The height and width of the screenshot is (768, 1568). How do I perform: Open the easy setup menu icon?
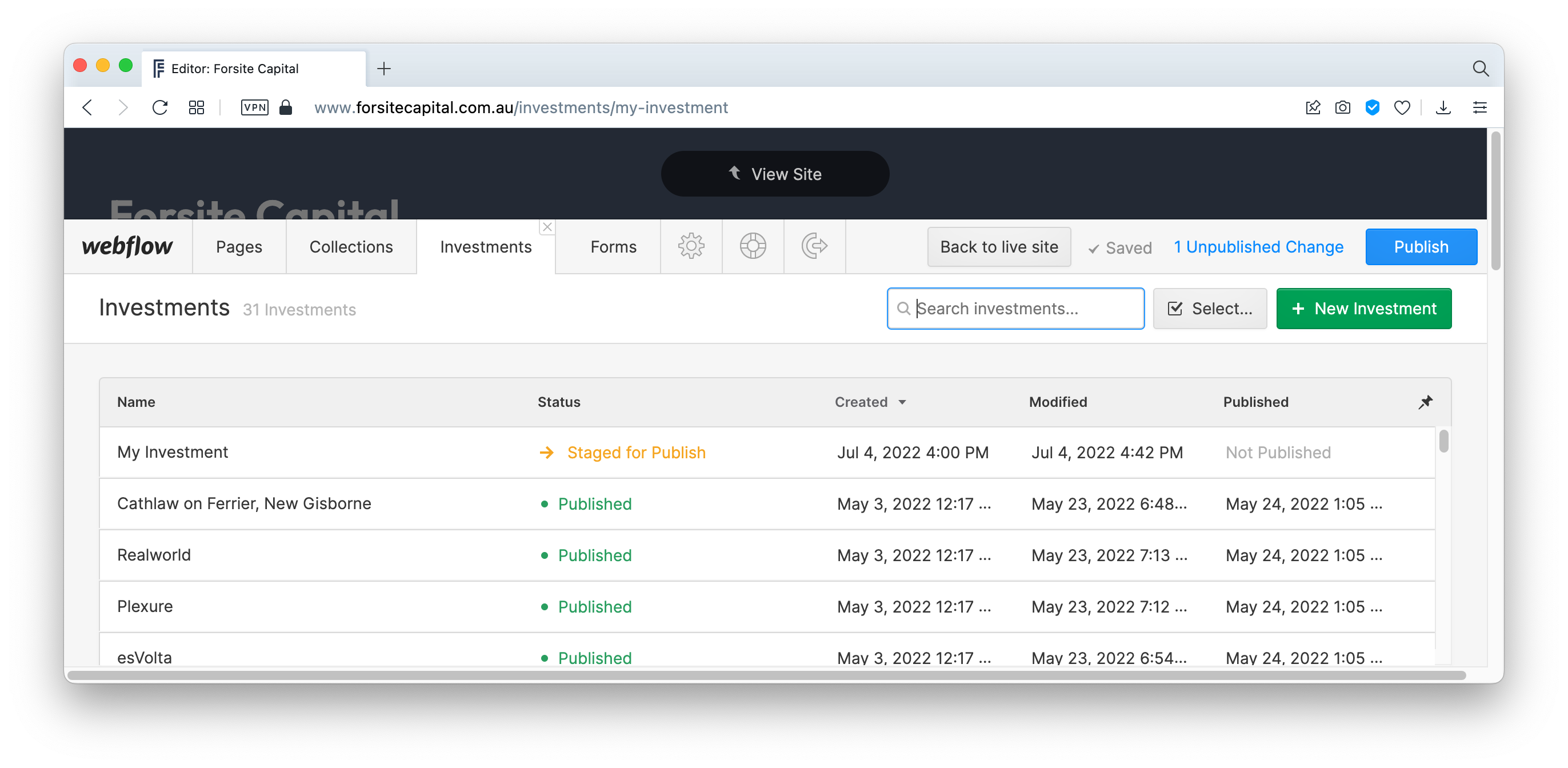coord(1480,108)
